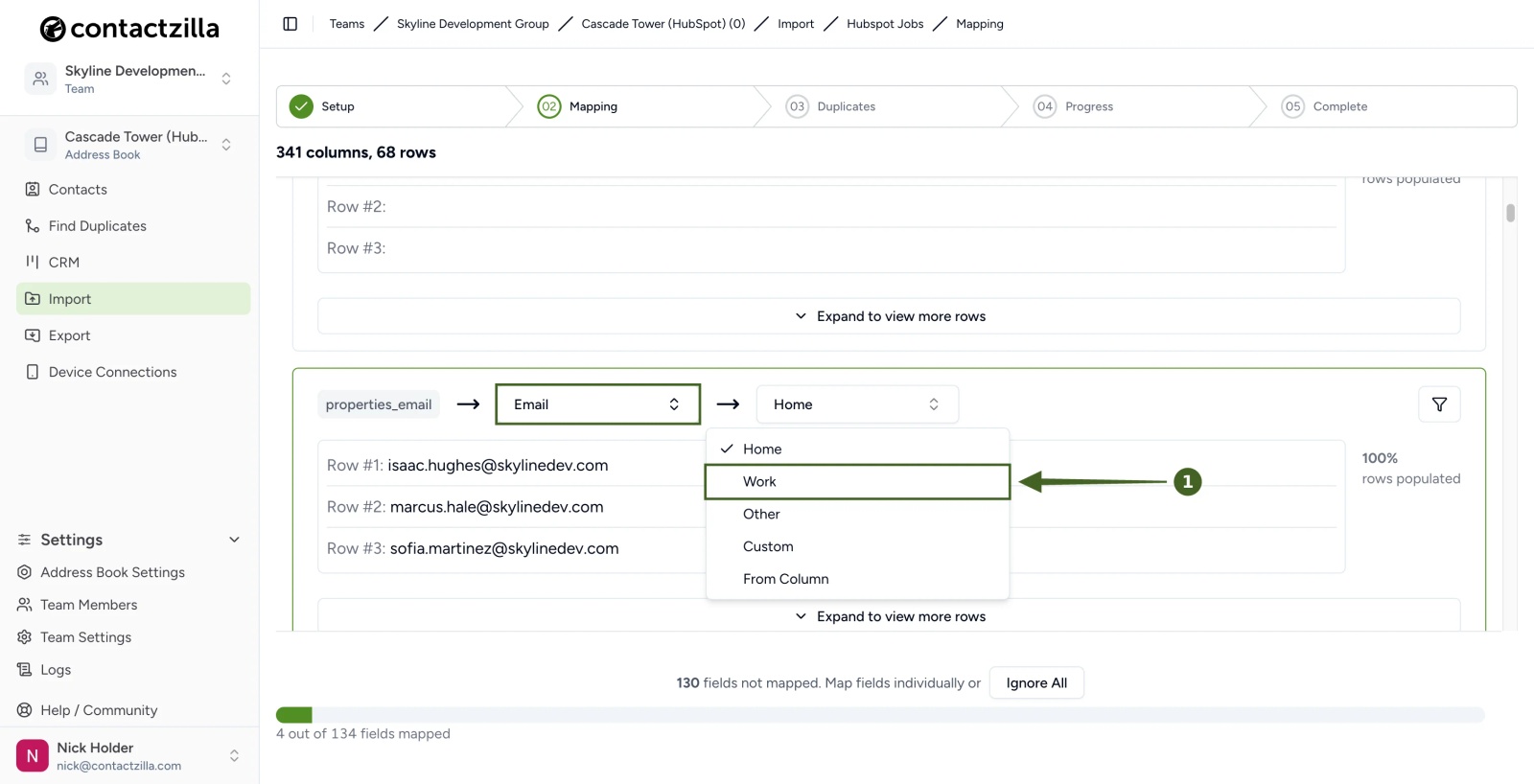1534x784 pixels.
Task: Go to the Duplicates step
Action: coord(830,106)
